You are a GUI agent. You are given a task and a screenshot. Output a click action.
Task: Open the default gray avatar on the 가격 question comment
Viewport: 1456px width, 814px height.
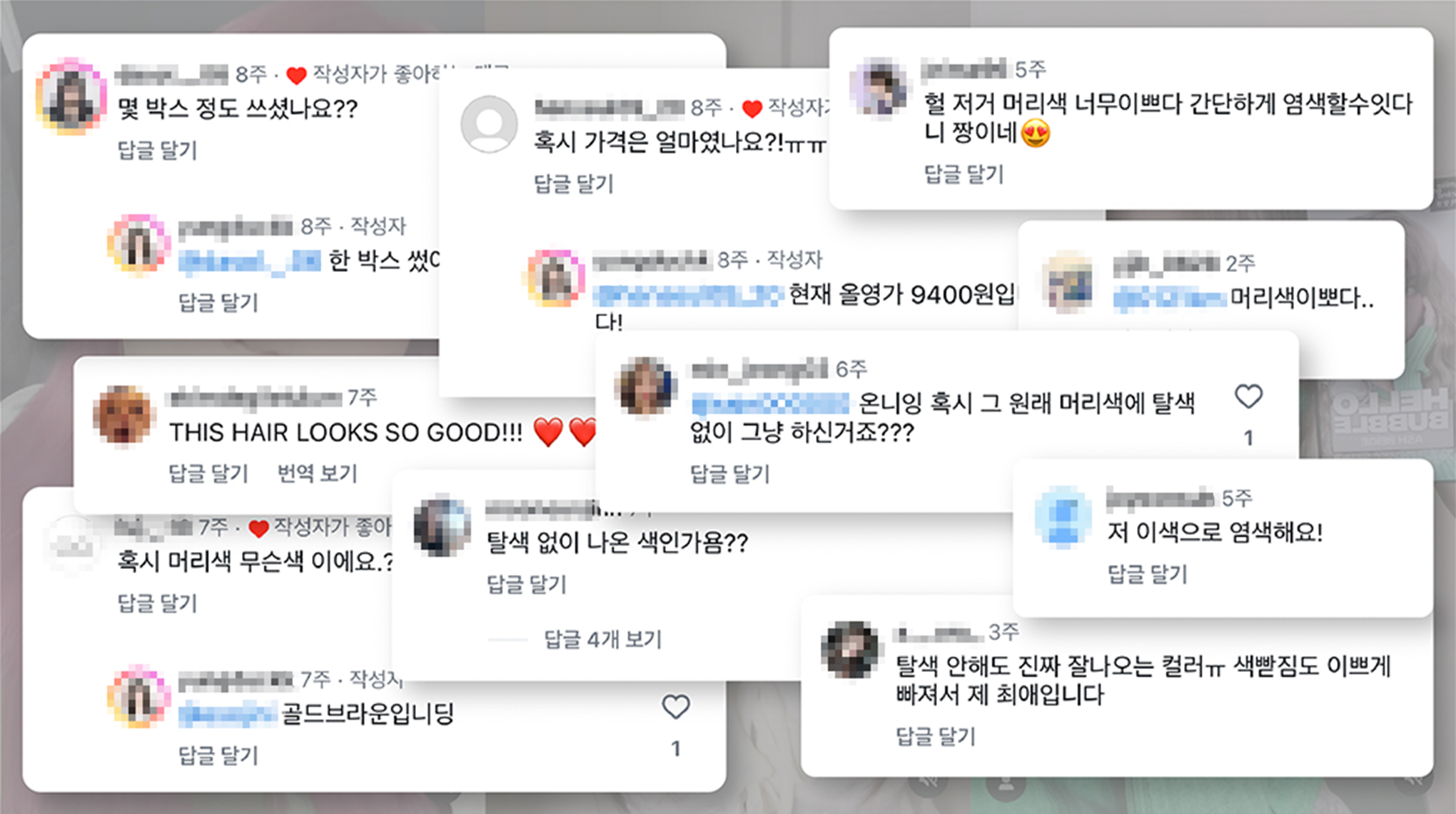[489, 124]
